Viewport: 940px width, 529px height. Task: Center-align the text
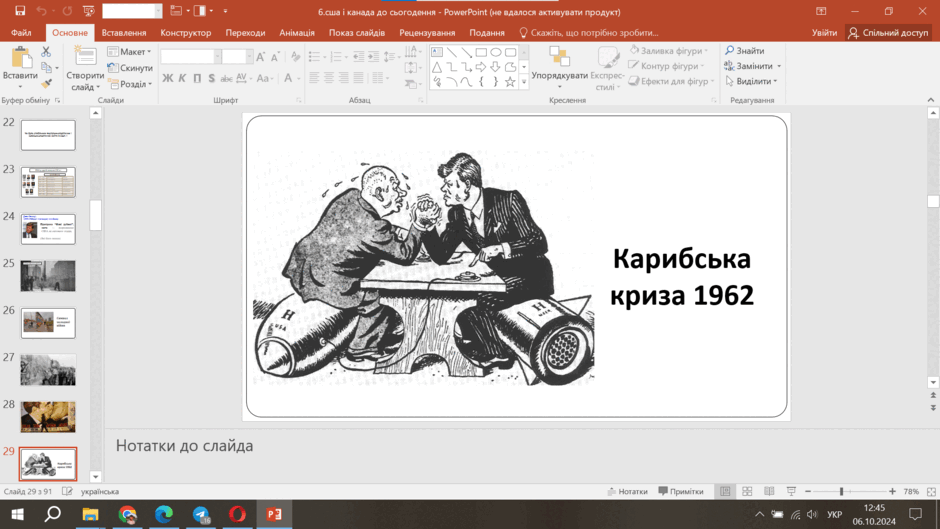(x=329, y=77)
